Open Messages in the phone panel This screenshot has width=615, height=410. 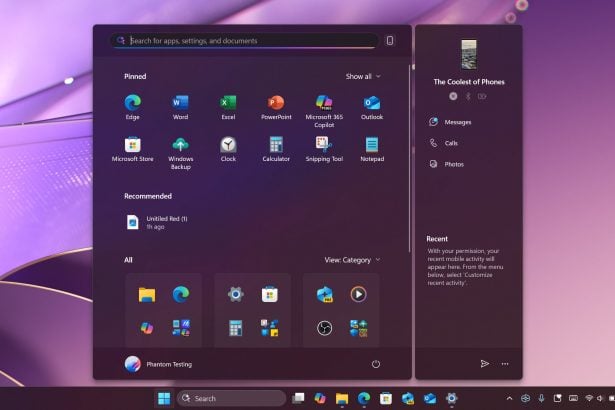click(450, 122)
